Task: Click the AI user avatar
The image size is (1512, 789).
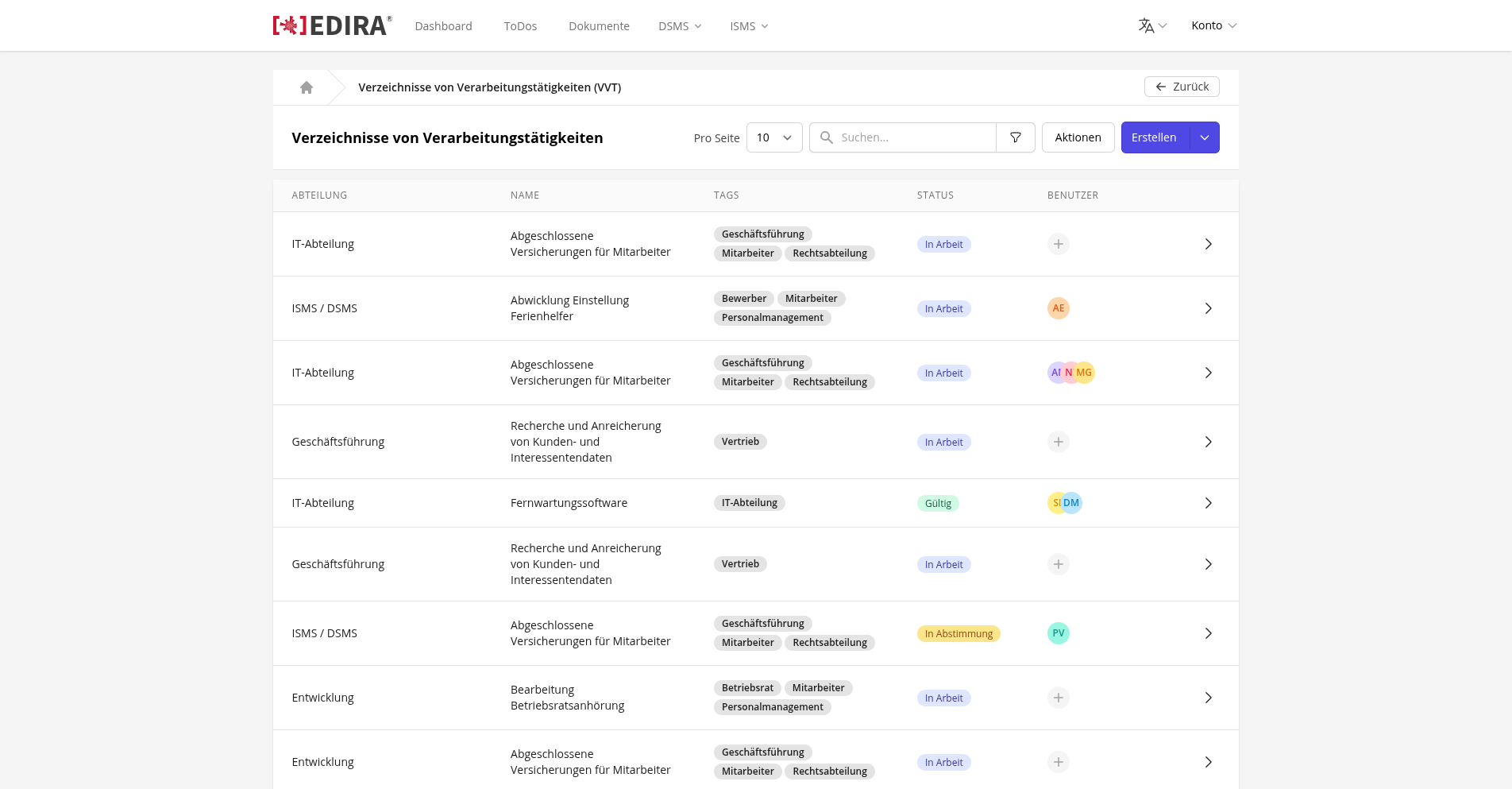Action: tap(1055, 373)
